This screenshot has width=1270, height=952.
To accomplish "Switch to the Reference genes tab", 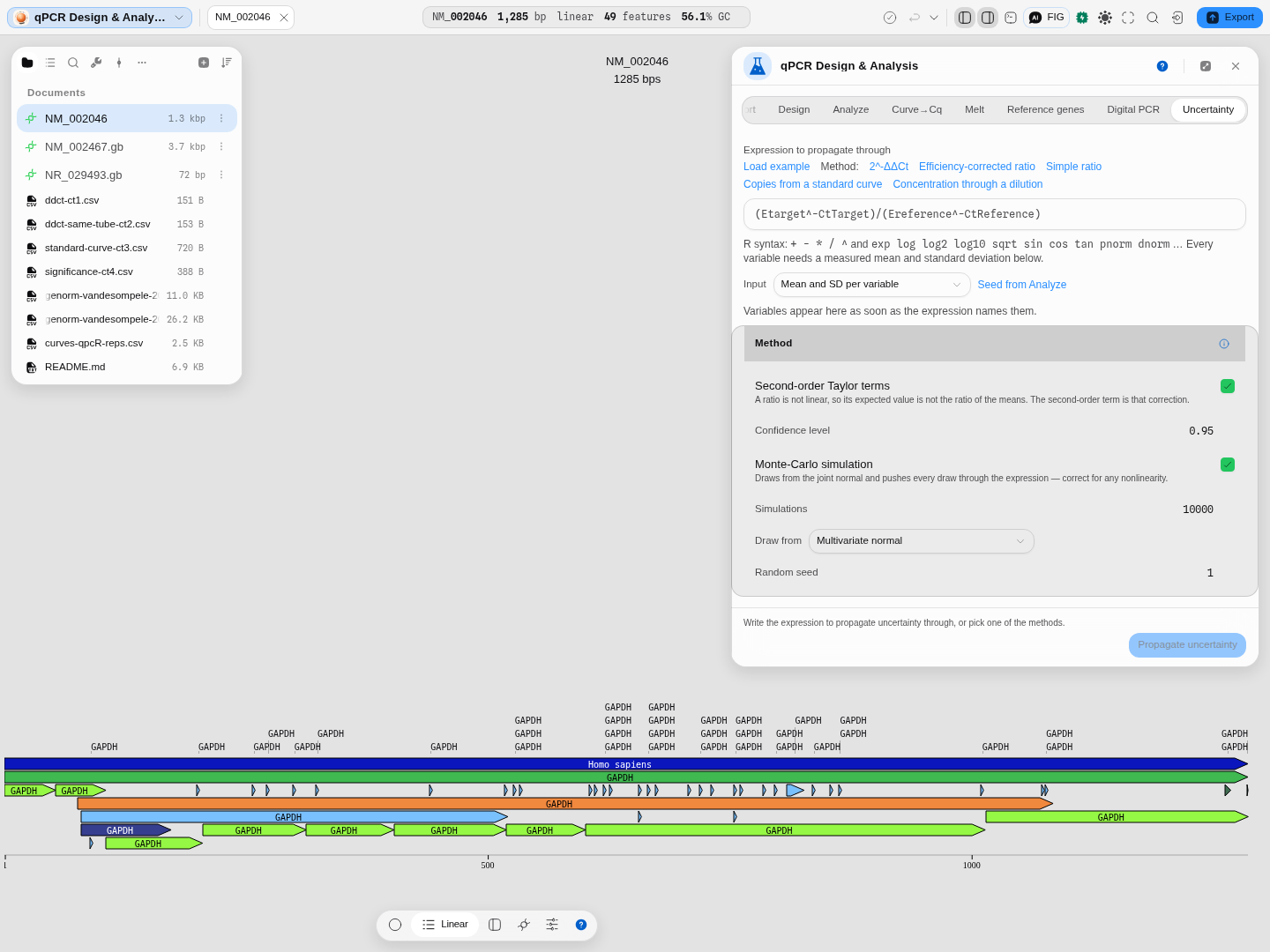I will click(1046, 110).
